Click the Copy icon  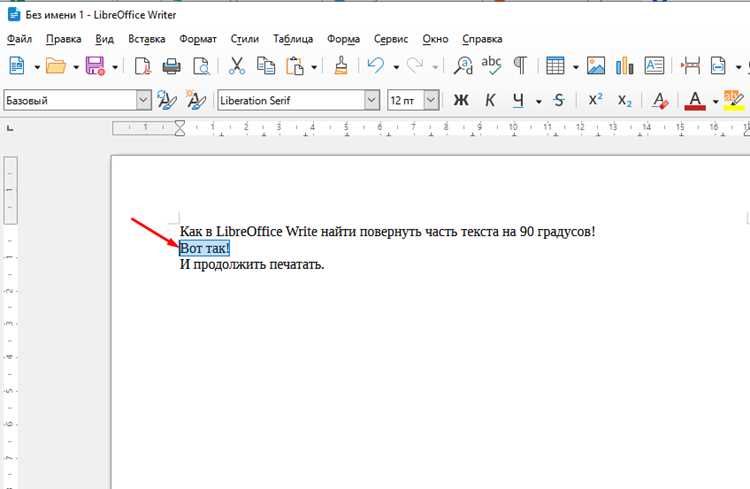pos(266,66)
